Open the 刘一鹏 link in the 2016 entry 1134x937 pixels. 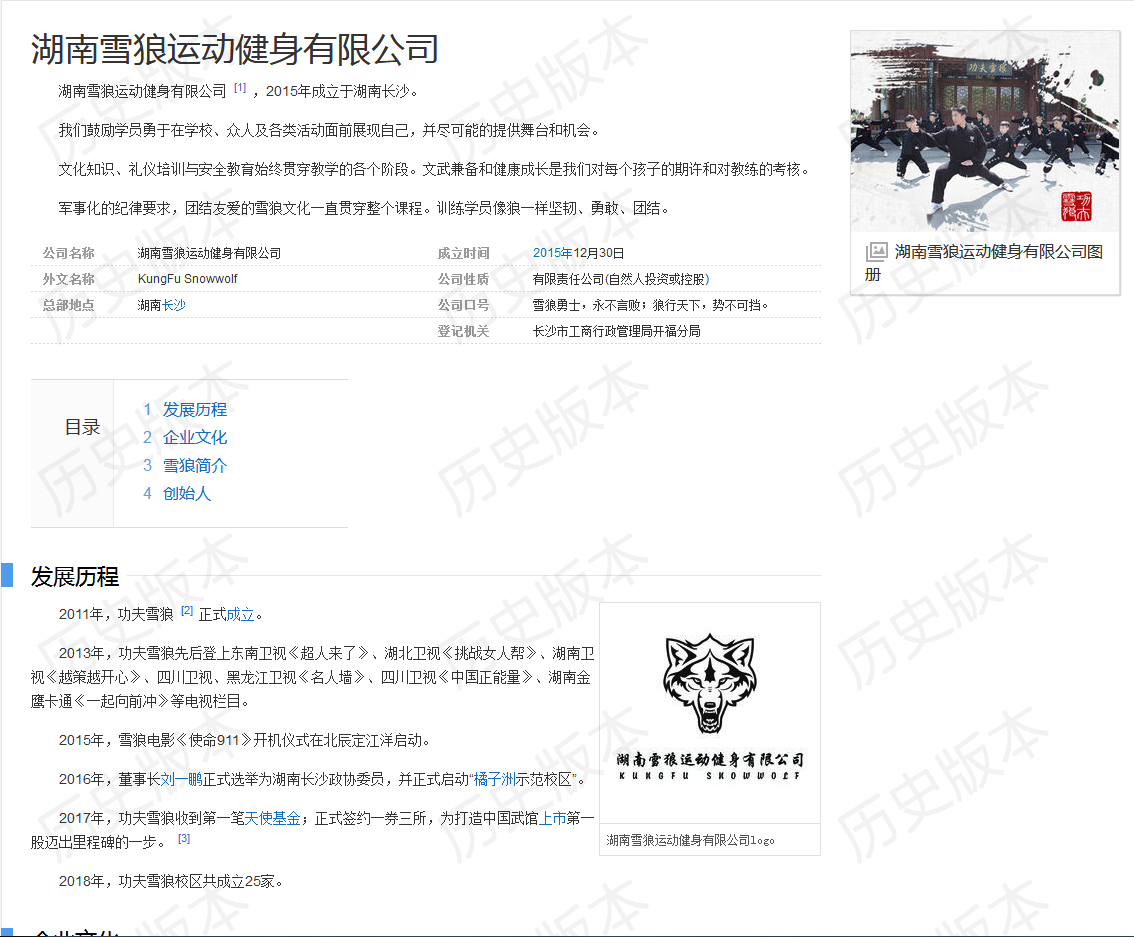point(182,779)
